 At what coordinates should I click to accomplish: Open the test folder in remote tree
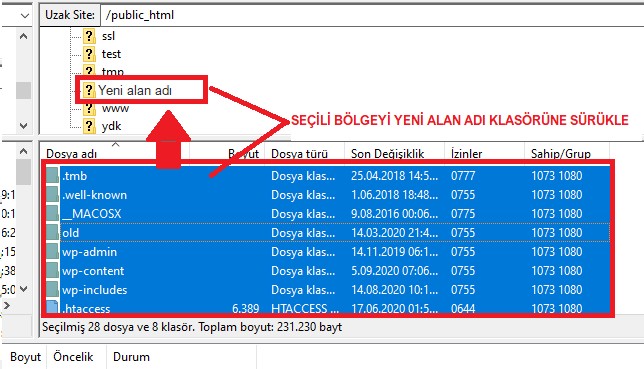pos(111,54)
